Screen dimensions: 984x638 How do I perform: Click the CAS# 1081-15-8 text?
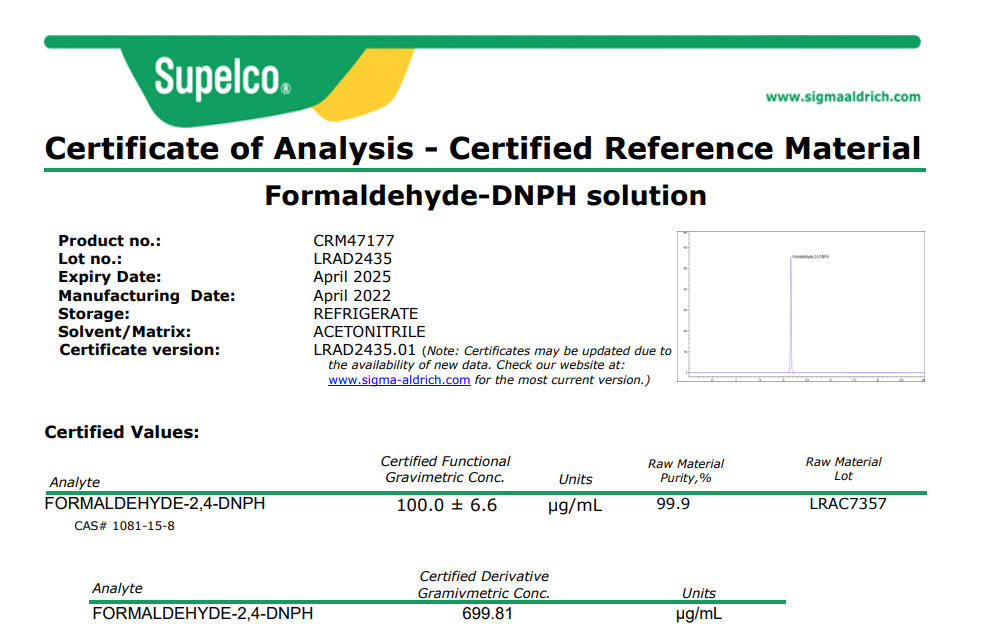coord(124,526)
